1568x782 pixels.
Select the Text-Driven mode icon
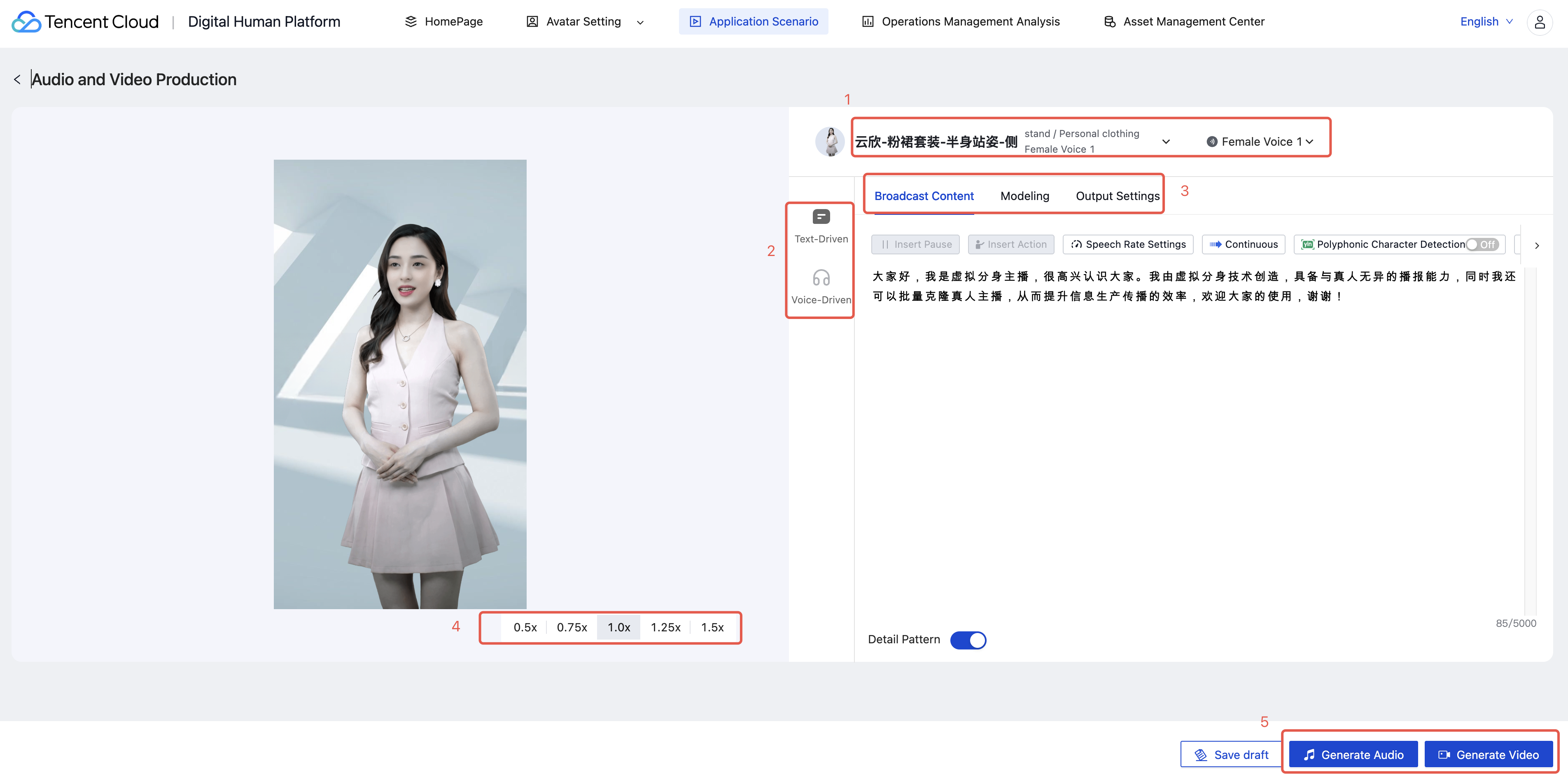[821, 216]
